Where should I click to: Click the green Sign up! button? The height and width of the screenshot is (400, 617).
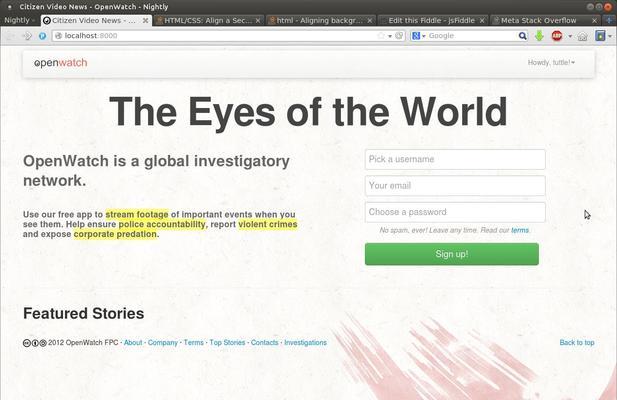pyautogui.click(x=452, y=254)
